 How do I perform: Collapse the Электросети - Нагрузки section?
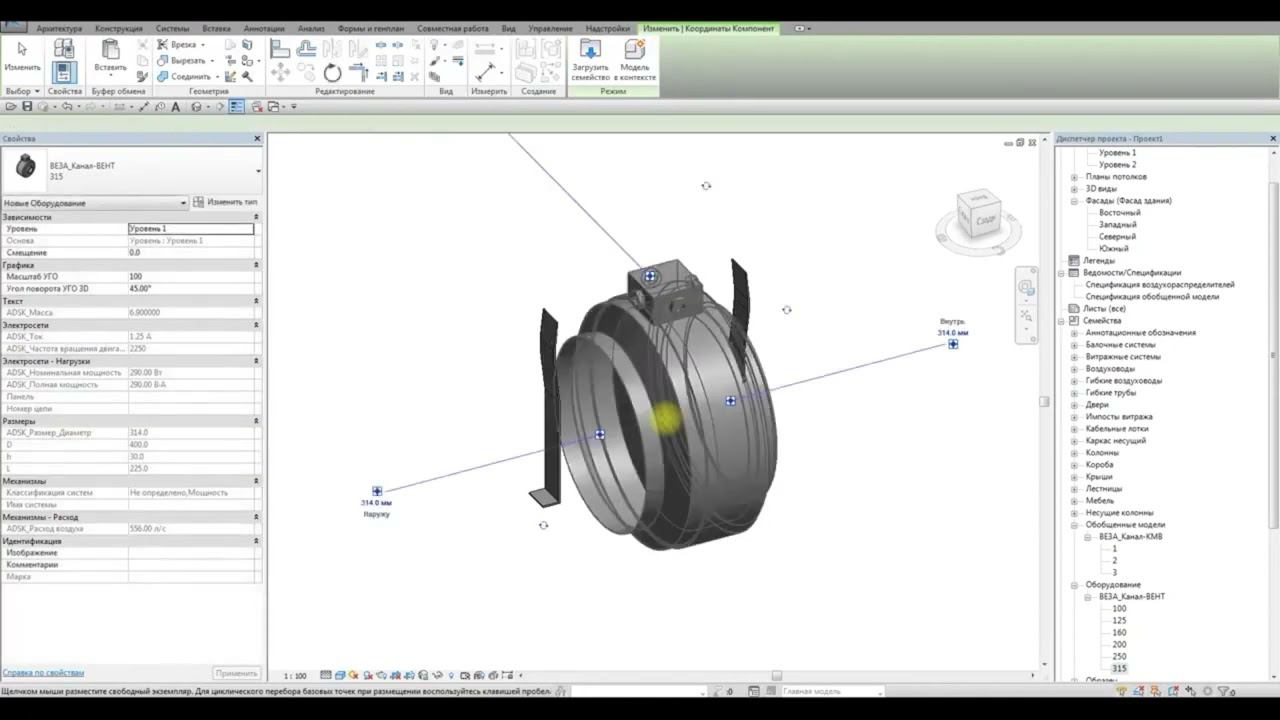click(x=256, y=361)
